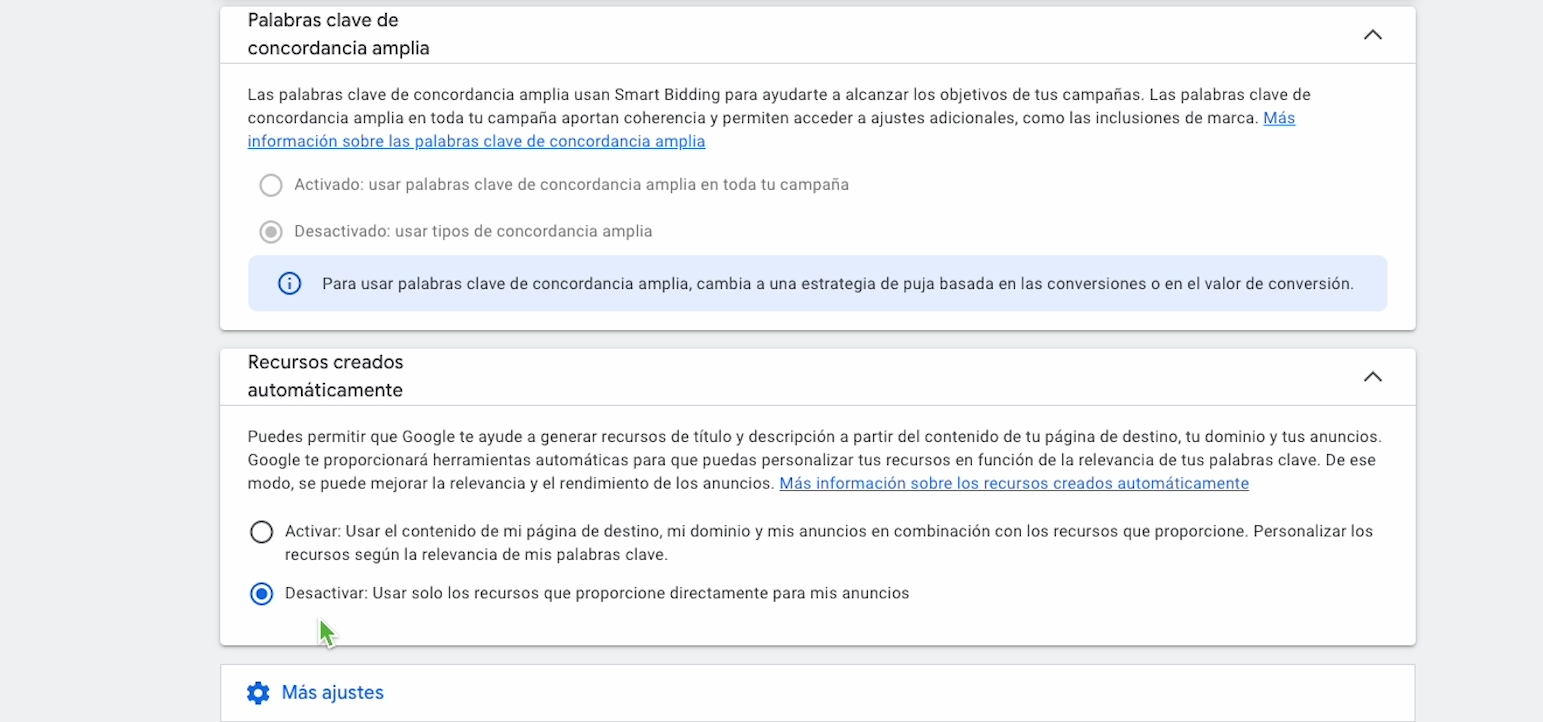Choose the Desactivado broad match radio button

coord(271,232)
